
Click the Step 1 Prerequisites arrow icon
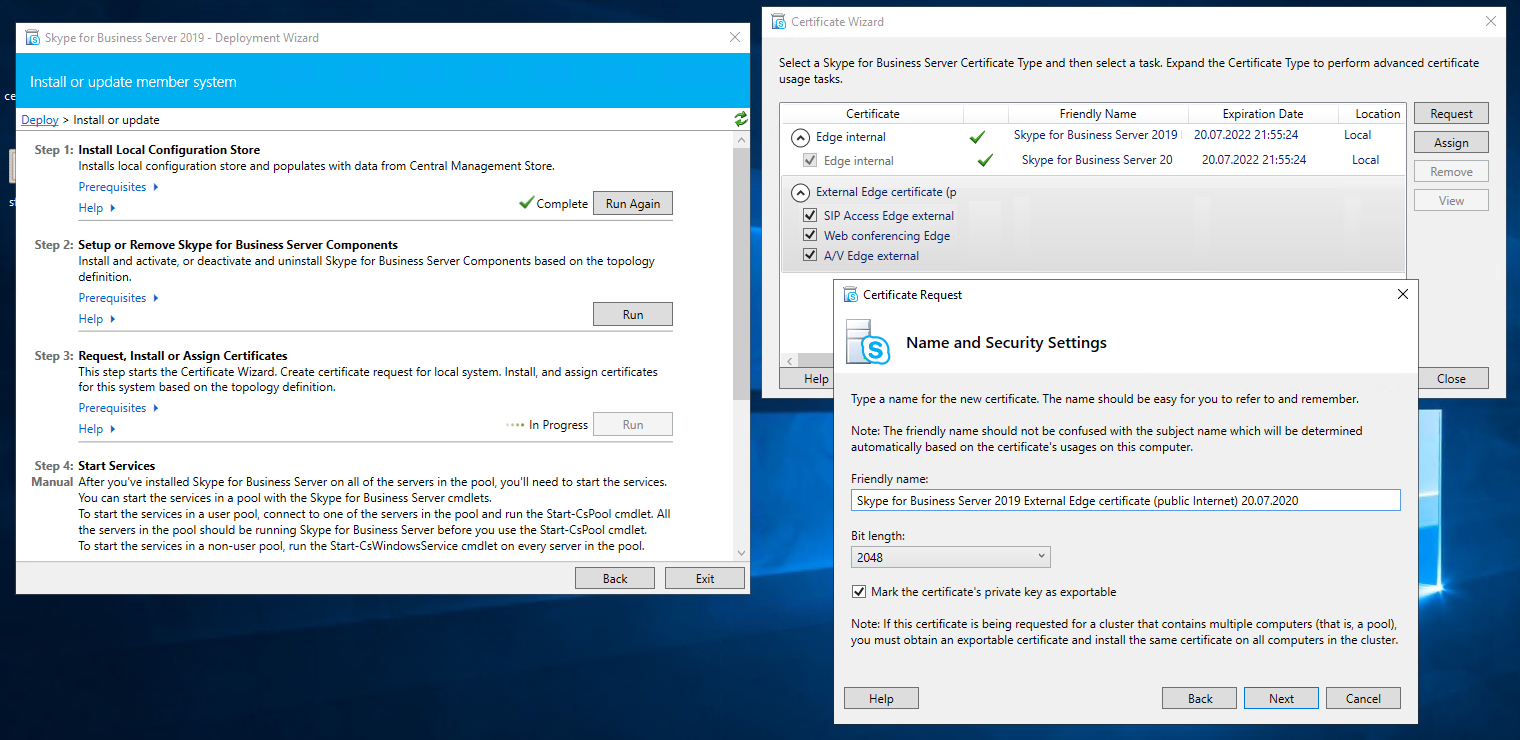tap(156, 187)
